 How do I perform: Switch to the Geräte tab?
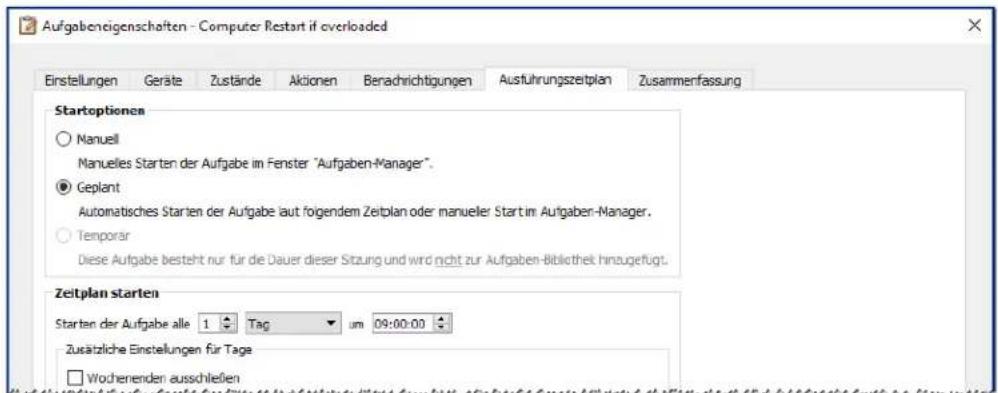coord(163,81)
